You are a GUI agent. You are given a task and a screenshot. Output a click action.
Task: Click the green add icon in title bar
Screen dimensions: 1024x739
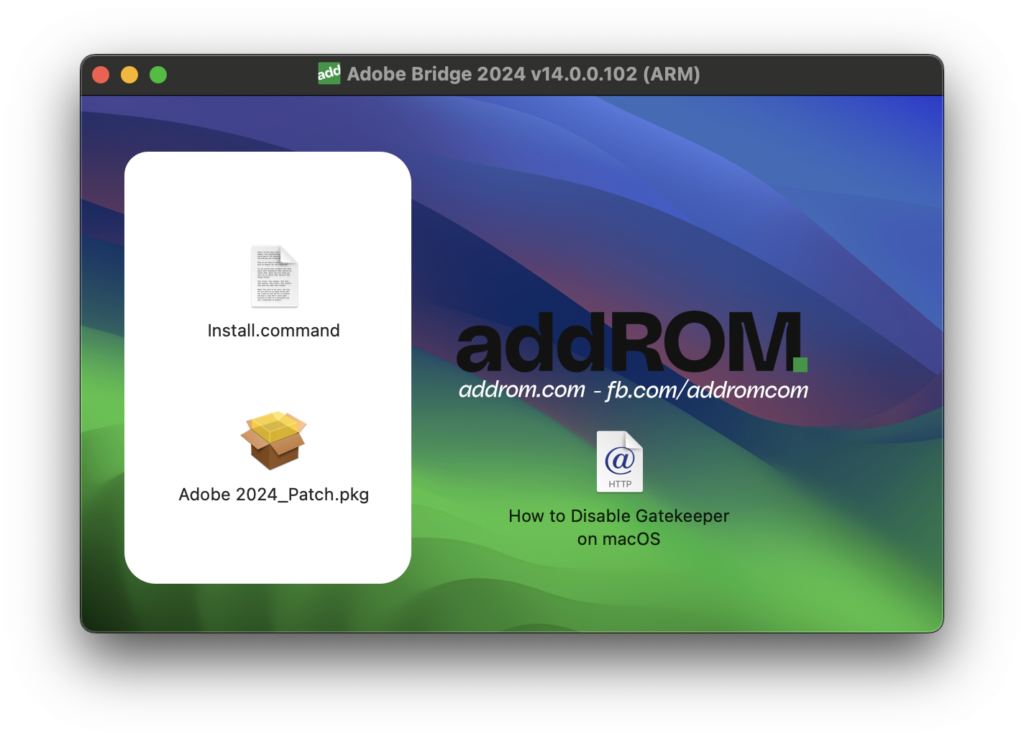pos(329,73)
